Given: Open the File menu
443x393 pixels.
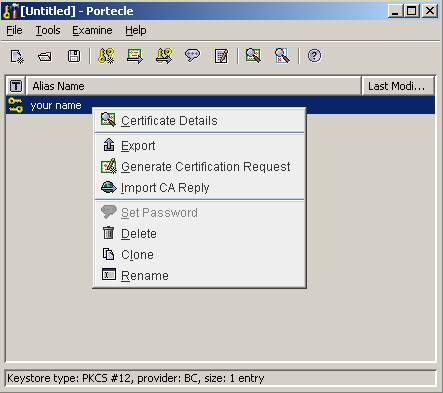Looking at the screenshot, I should click(x=14, y=30).
